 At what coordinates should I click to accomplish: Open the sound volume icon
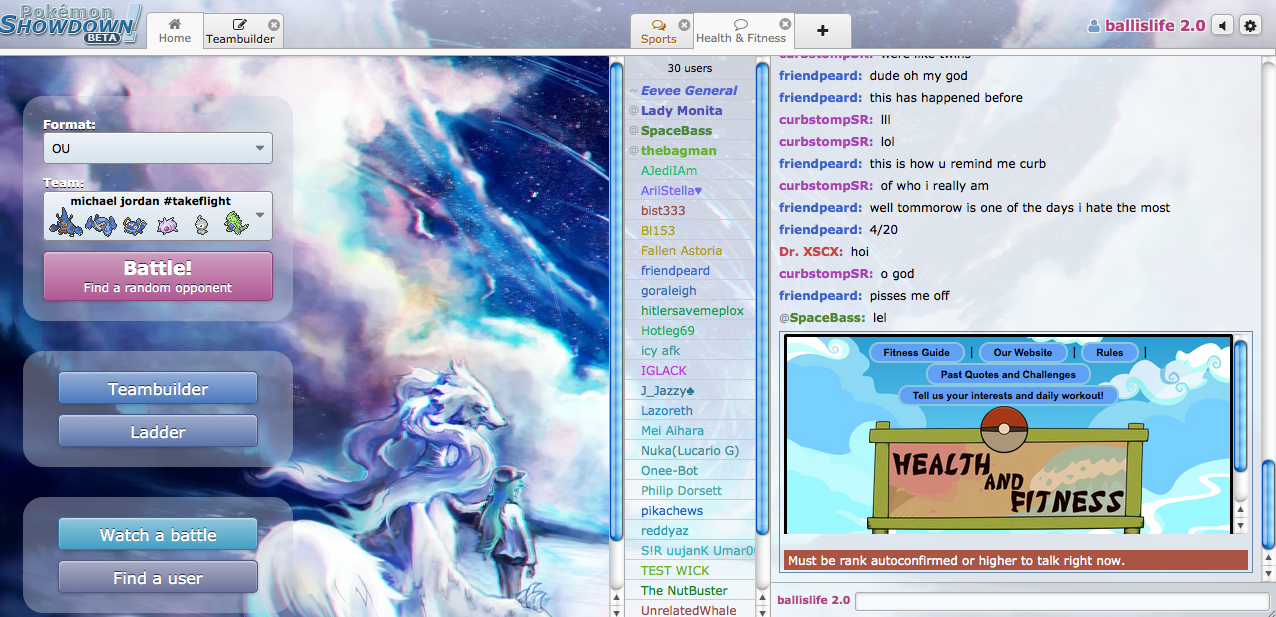click(x=1222, y=26)
